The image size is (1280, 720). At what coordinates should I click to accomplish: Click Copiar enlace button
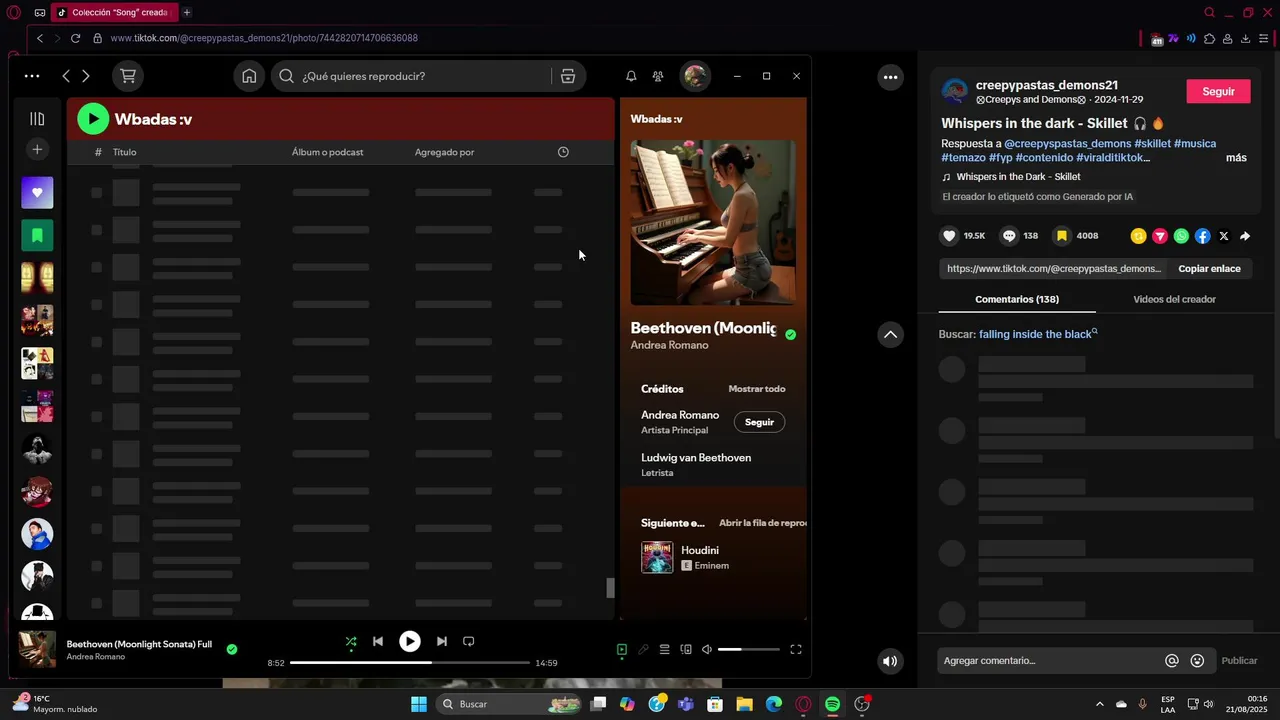coord(1209,269)
